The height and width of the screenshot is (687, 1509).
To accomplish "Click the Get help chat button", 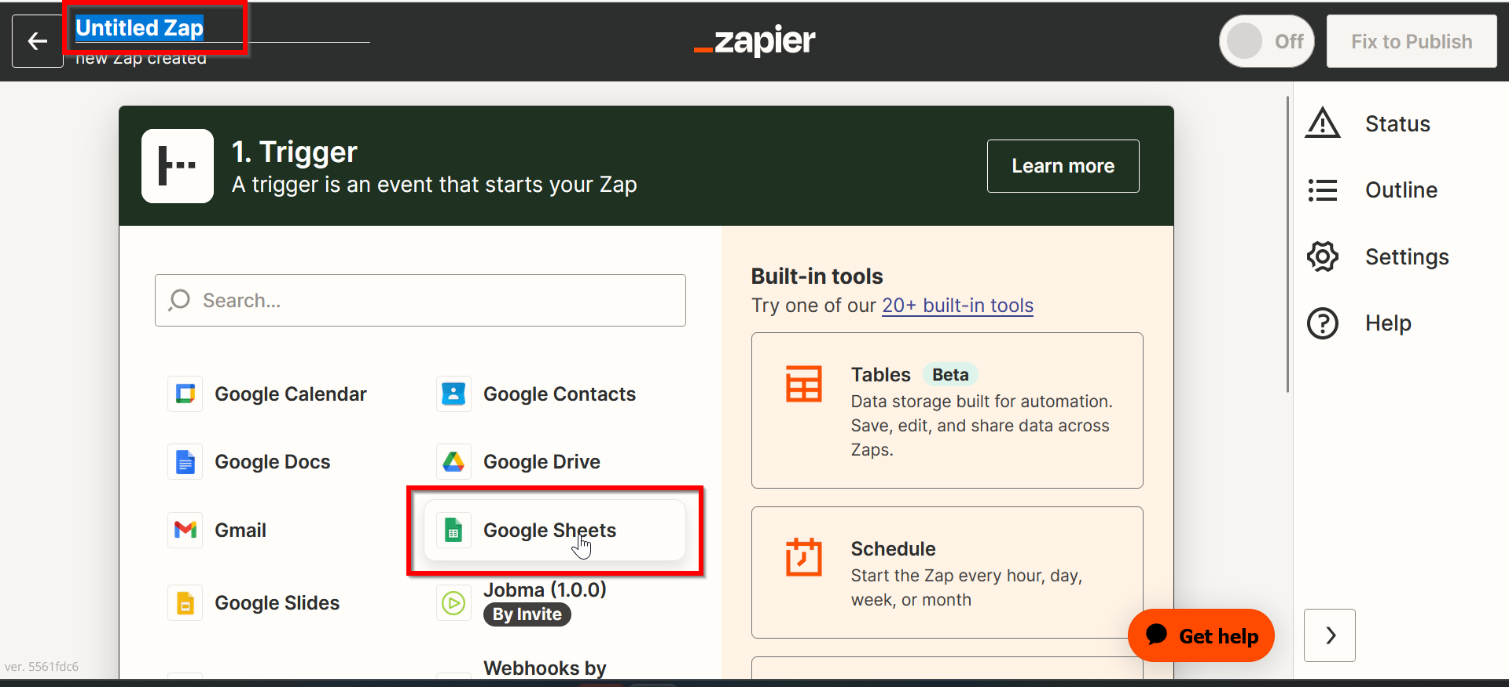I will point(1201,636).
